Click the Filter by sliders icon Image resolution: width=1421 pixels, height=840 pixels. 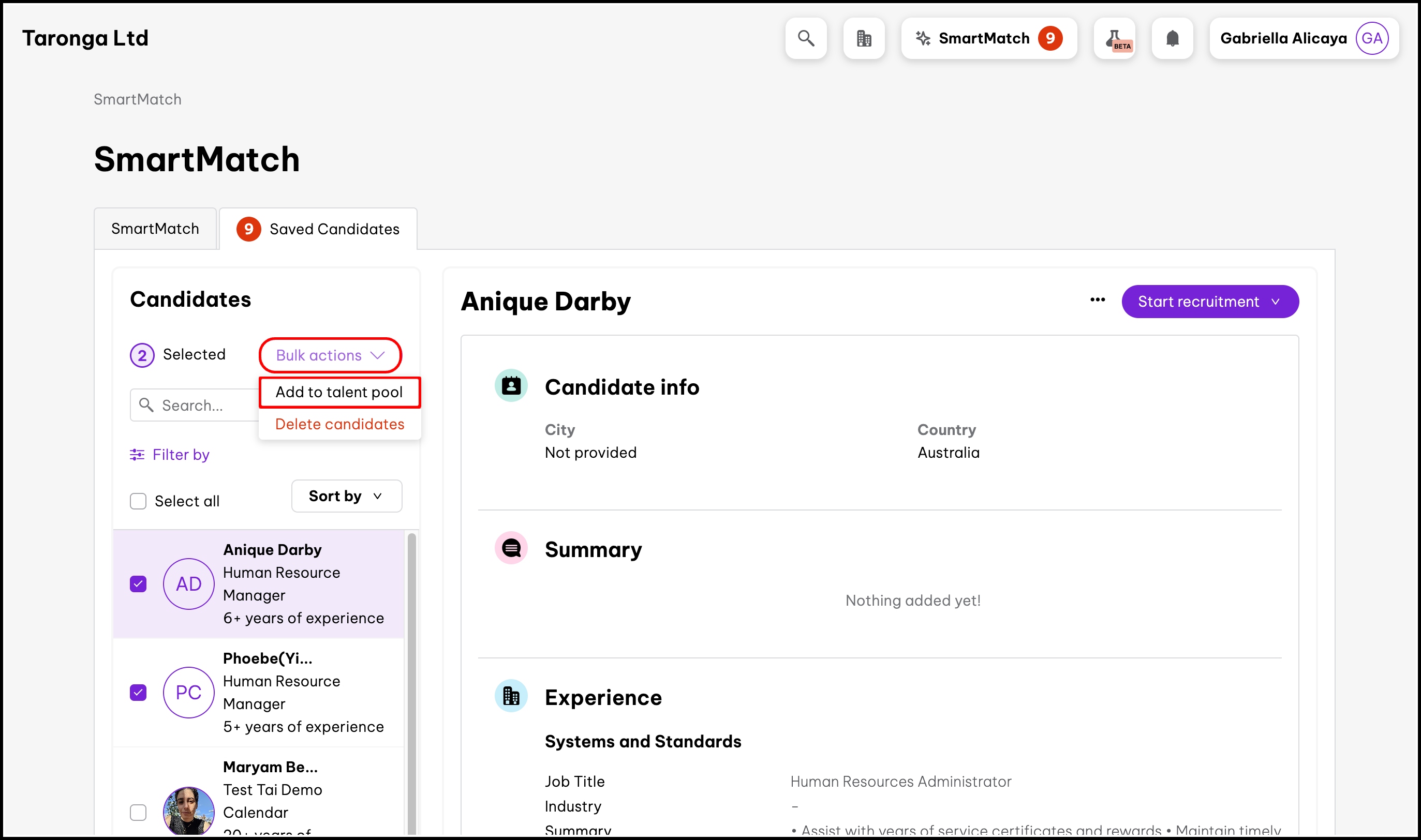pos(137,455)
